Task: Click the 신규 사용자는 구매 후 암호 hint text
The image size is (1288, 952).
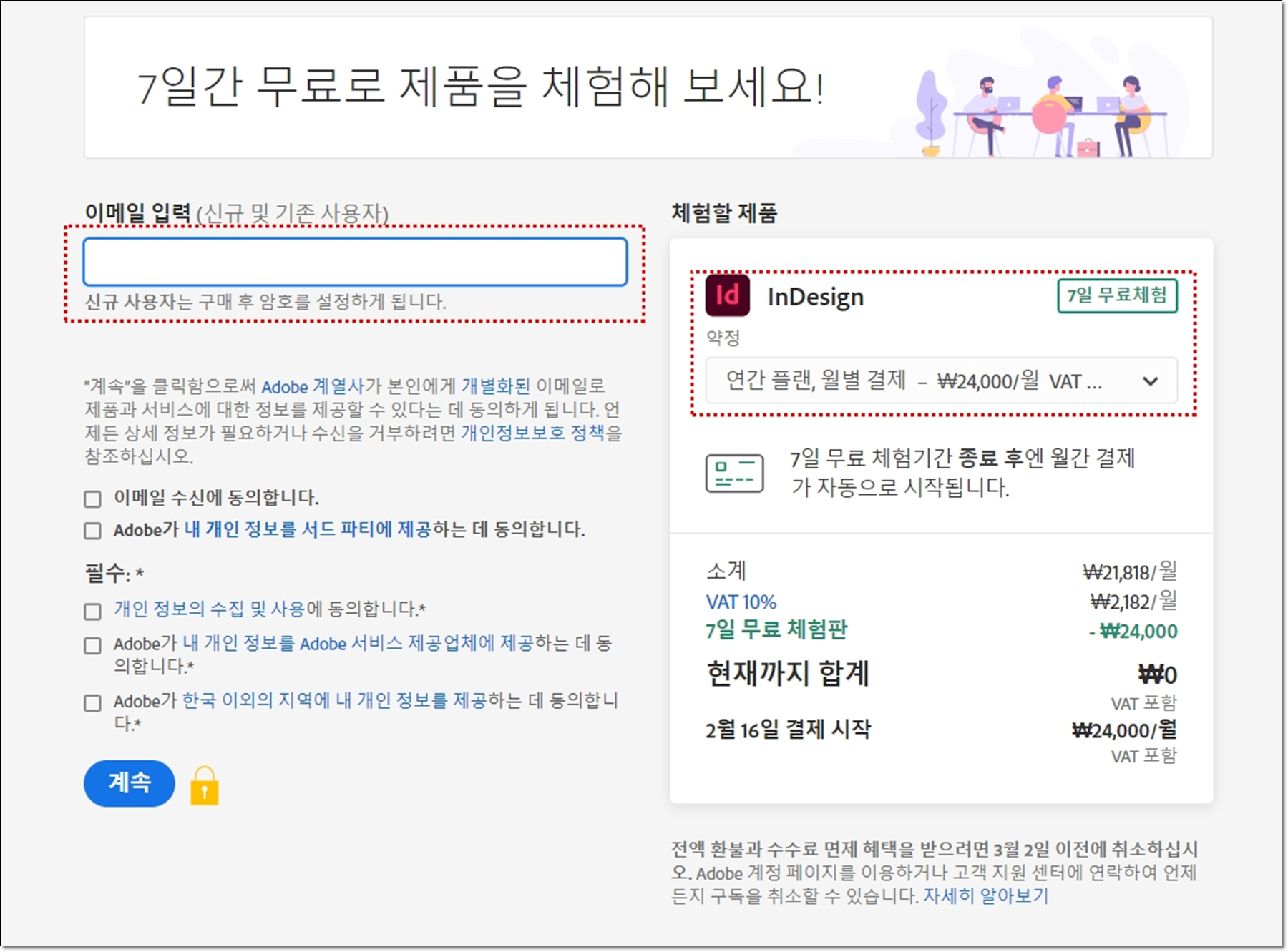Action: 265,301
